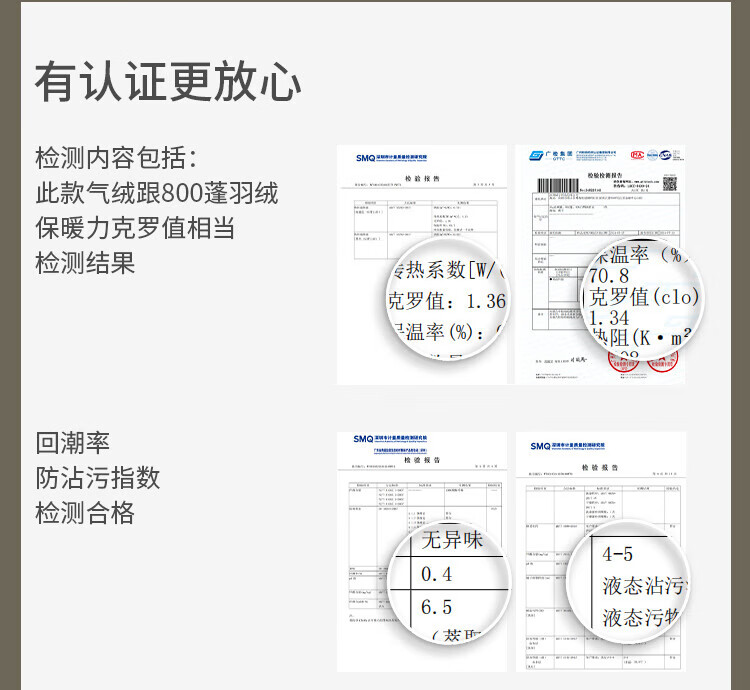
Task: Open magnified circle showing 4-5 液态沾污
Action: (628, 582)
